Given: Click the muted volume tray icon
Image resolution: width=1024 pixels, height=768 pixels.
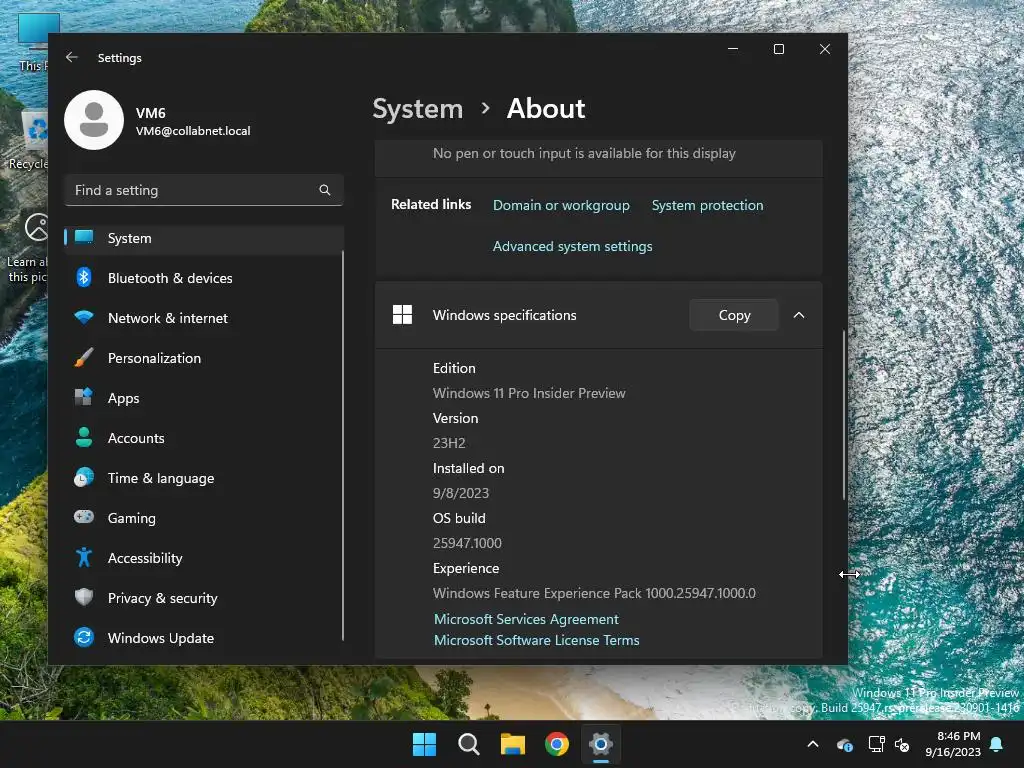Looking at the screenshot, I should tap(902, 744).
